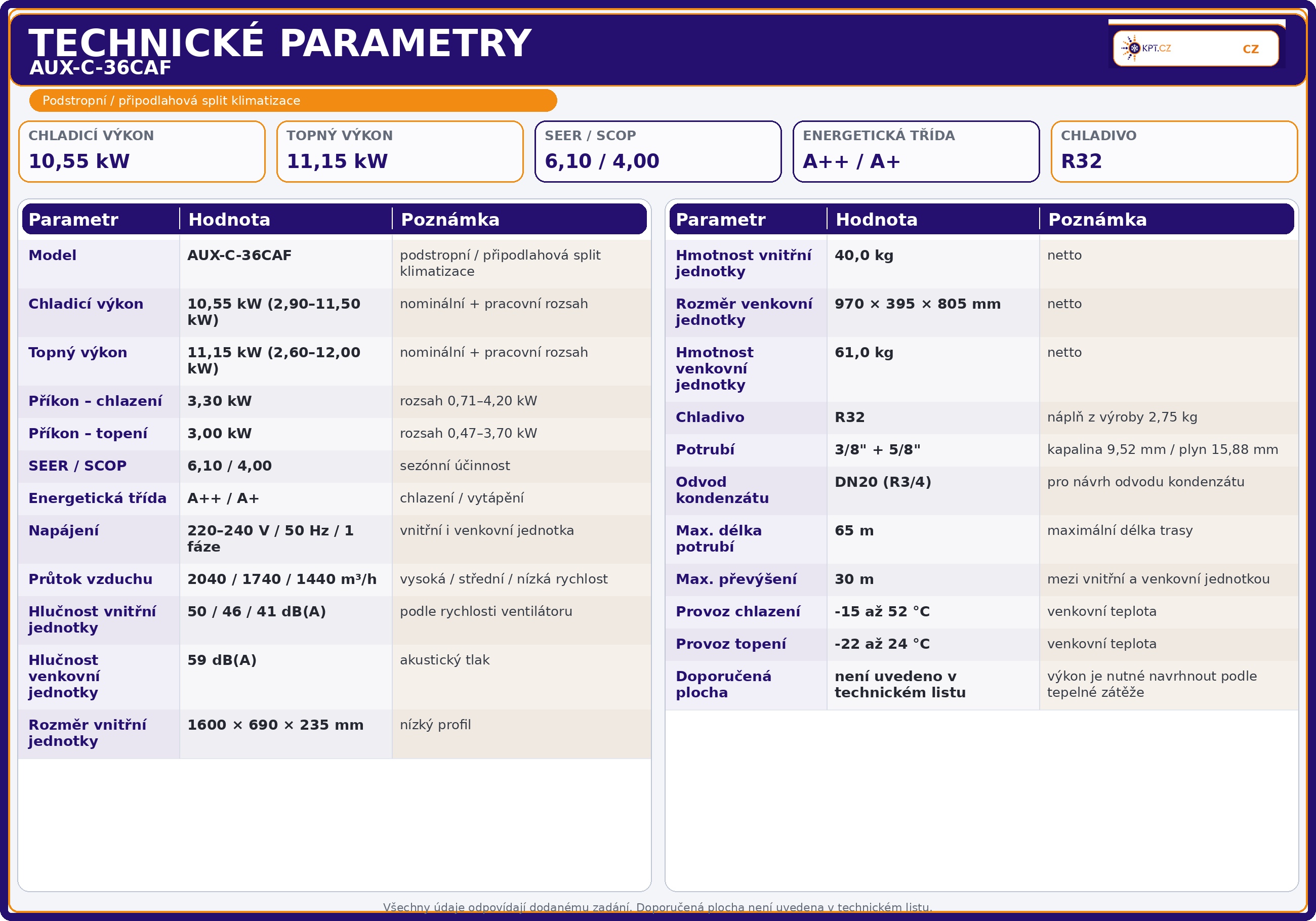This screenshot has width=1316, height=921.
Task: Select the Energetická třída A++ / A+ card
Action: [915, 151]
